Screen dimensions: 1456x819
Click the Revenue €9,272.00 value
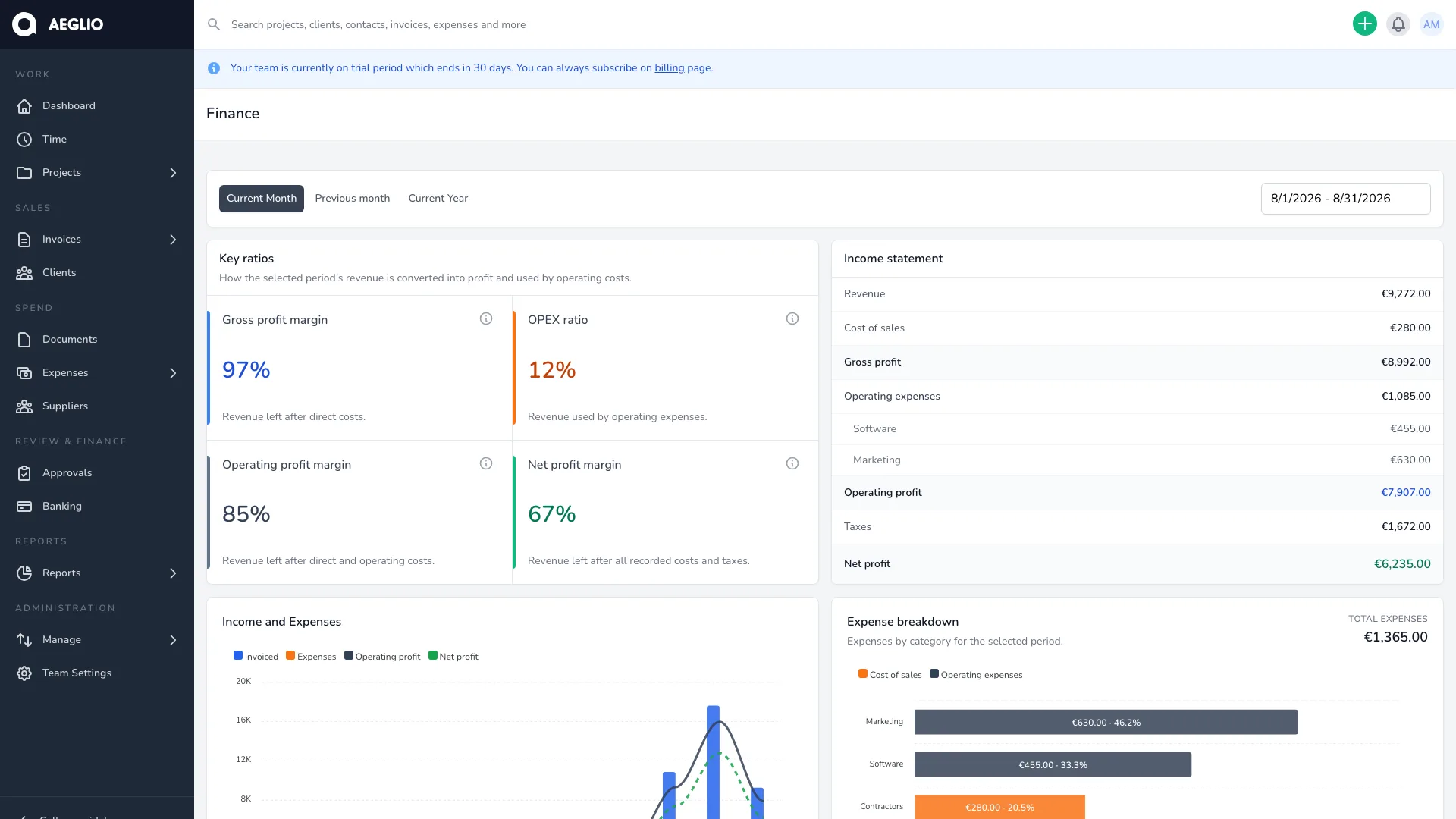tap(1405, 294)
